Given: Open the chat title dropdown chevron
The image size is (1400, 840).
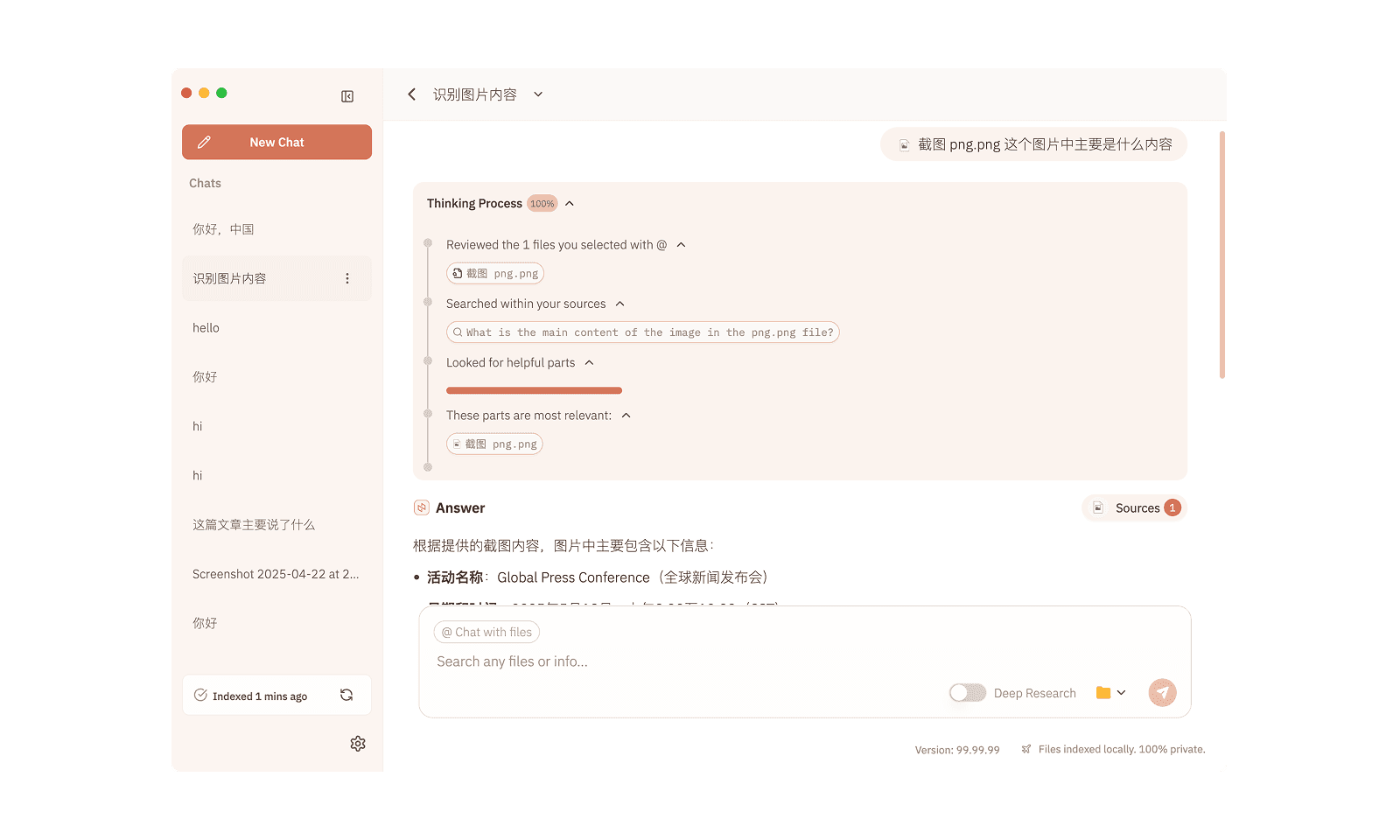Looking at the screenshot, I should click(x=538, y=94).
